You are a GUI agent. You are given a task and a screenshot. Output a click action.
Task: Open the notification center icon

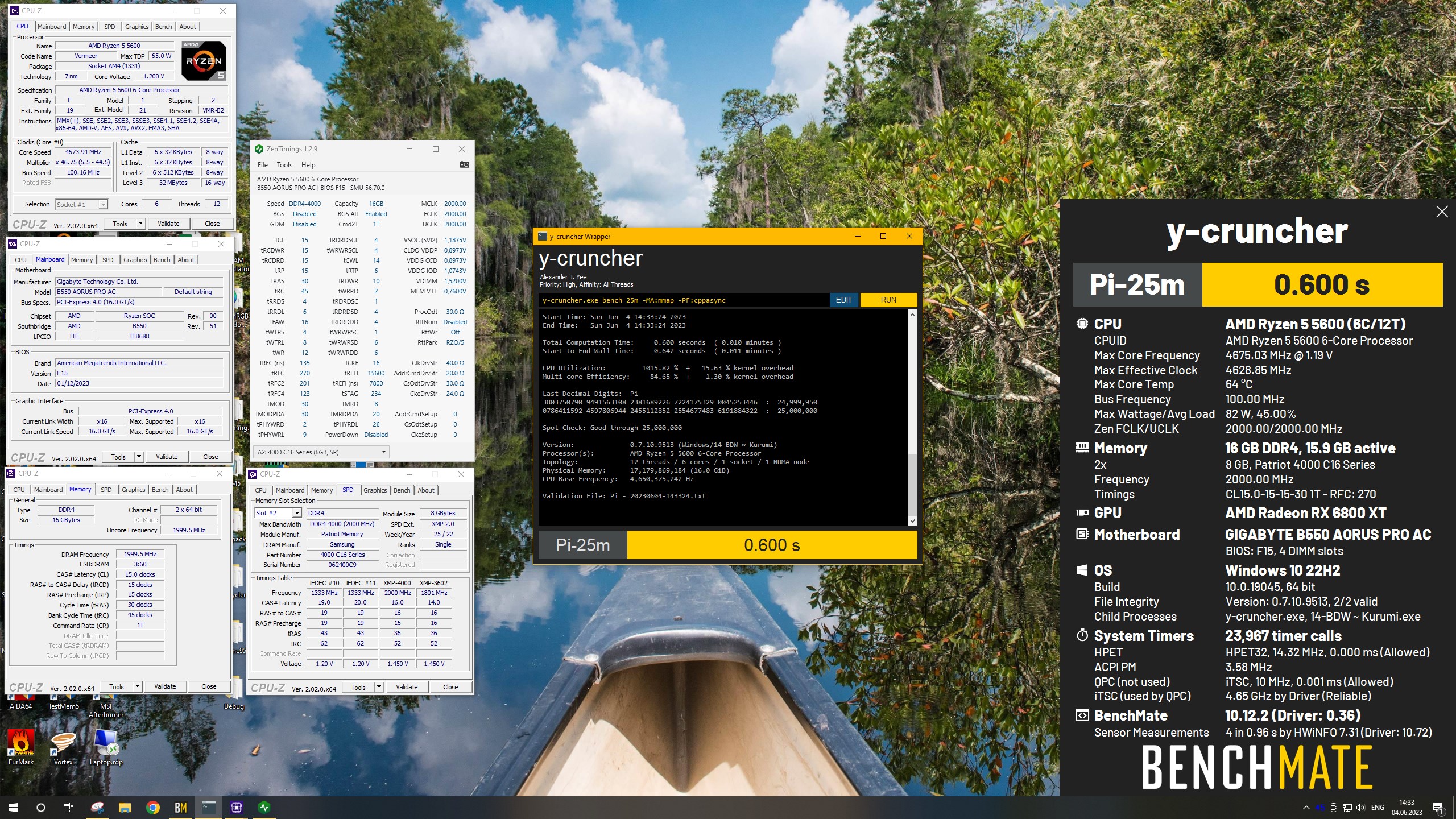point(1438,808)
